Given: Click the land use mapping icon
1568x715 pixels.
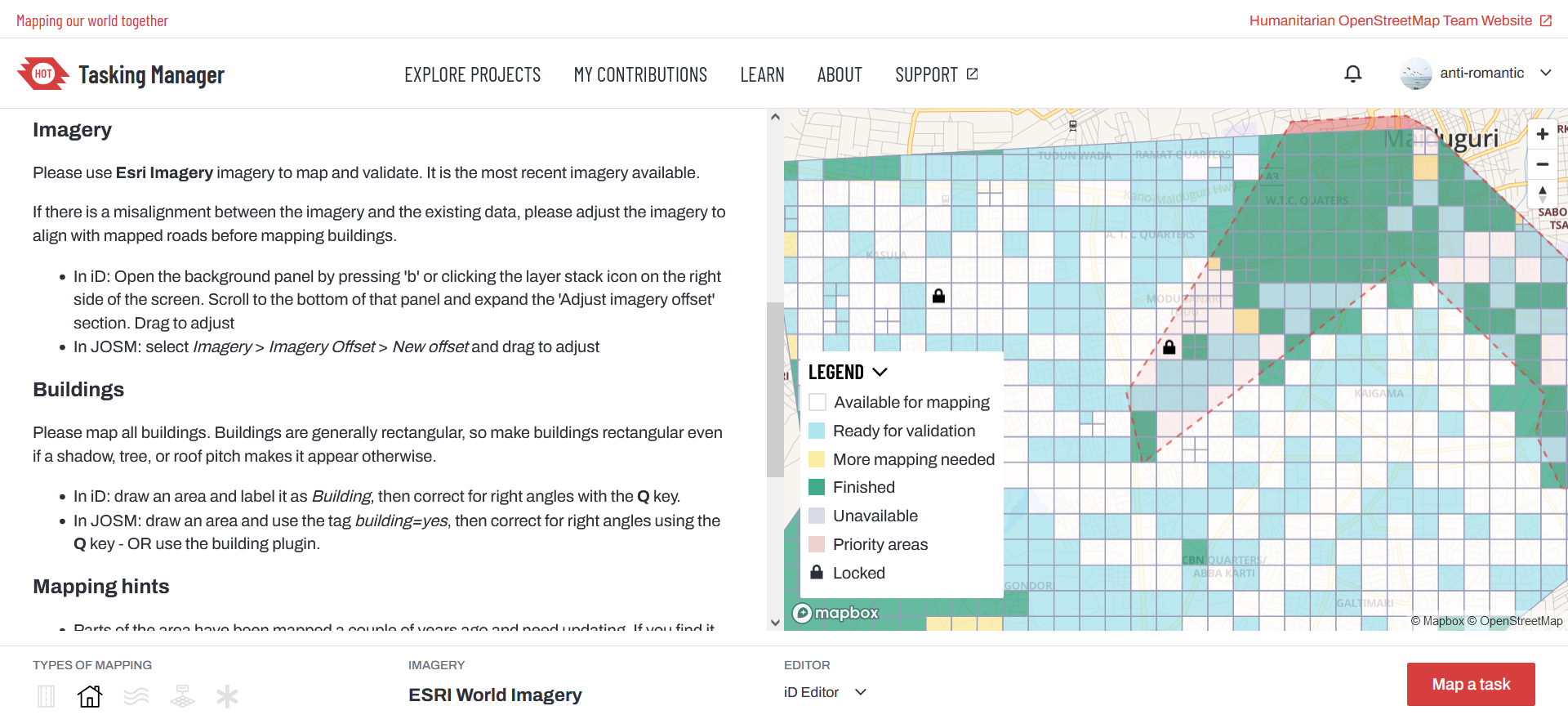Looking at the screenshot, I should coord(182,696).
